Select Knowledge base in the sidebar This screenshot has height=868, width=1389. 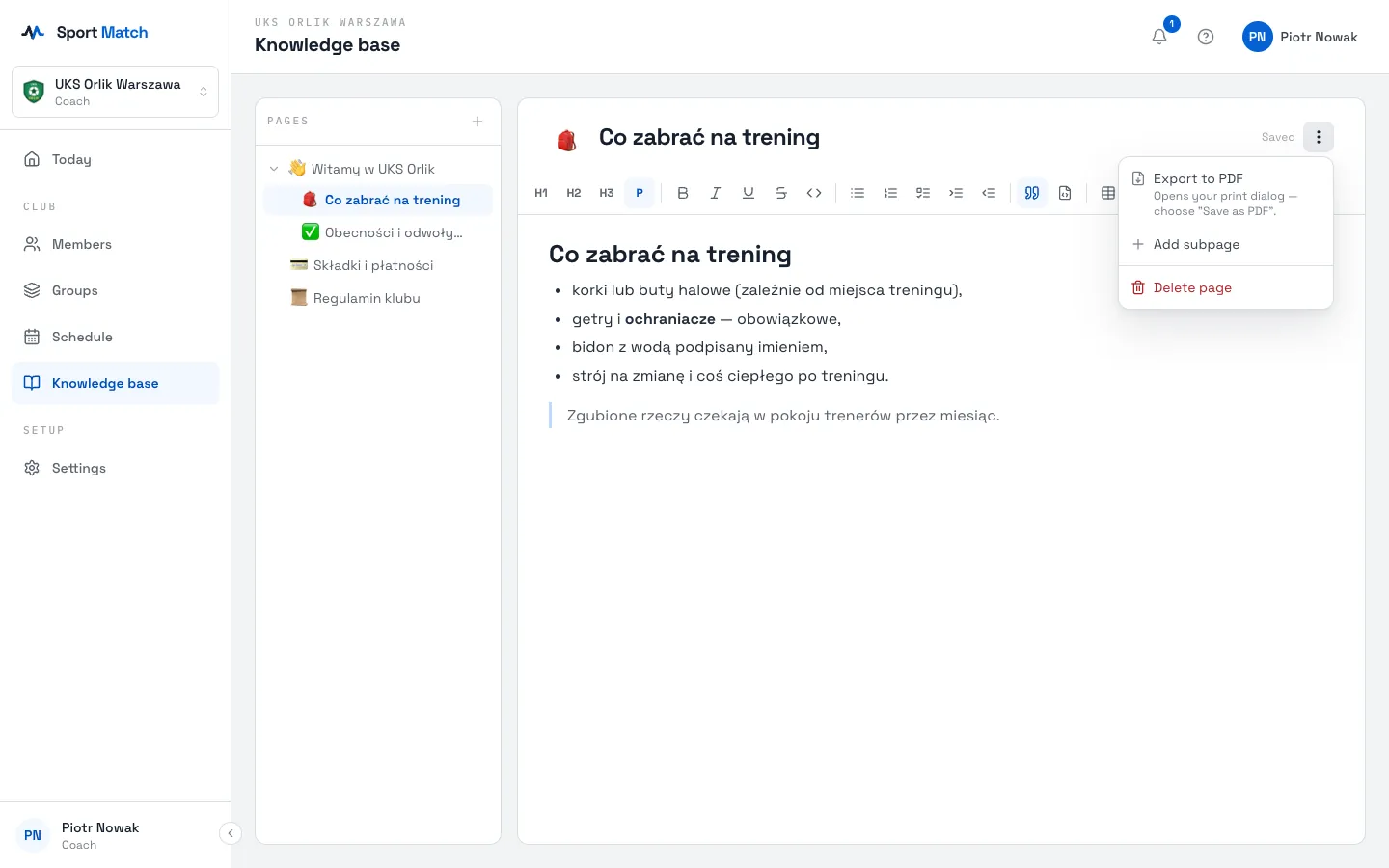coord(116,383)
